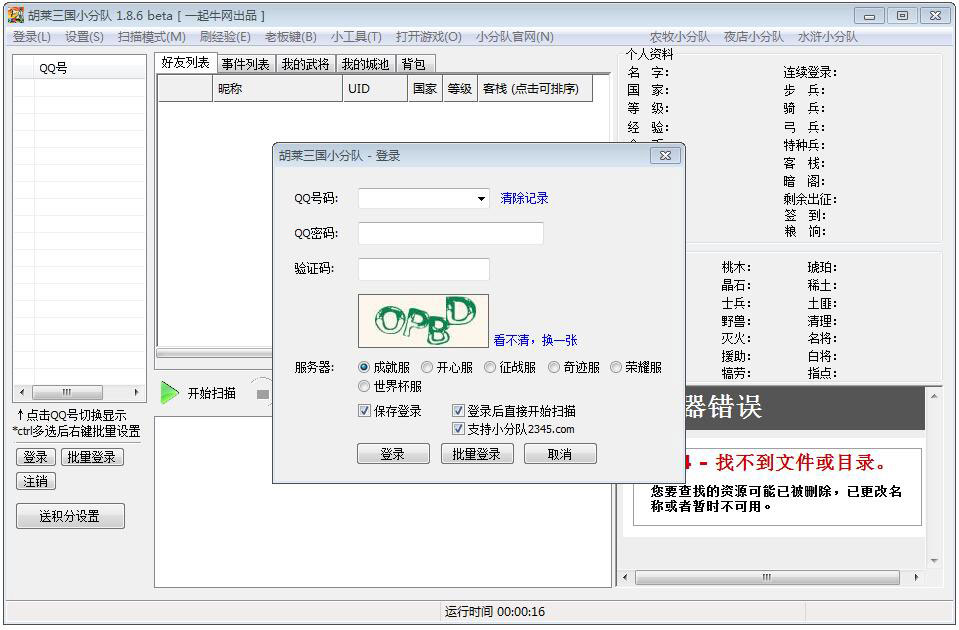Viewport: 959px width, 630px height.
Task: Disable the 登录后直接开始扫描 option
Action: tap(458, 411)
